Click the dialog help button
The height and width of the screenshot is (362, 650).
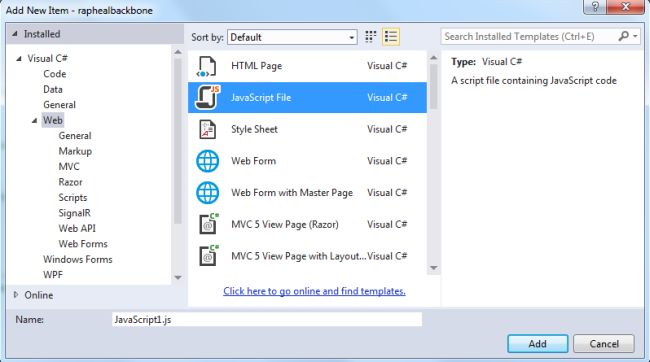(x=595, y=7)
